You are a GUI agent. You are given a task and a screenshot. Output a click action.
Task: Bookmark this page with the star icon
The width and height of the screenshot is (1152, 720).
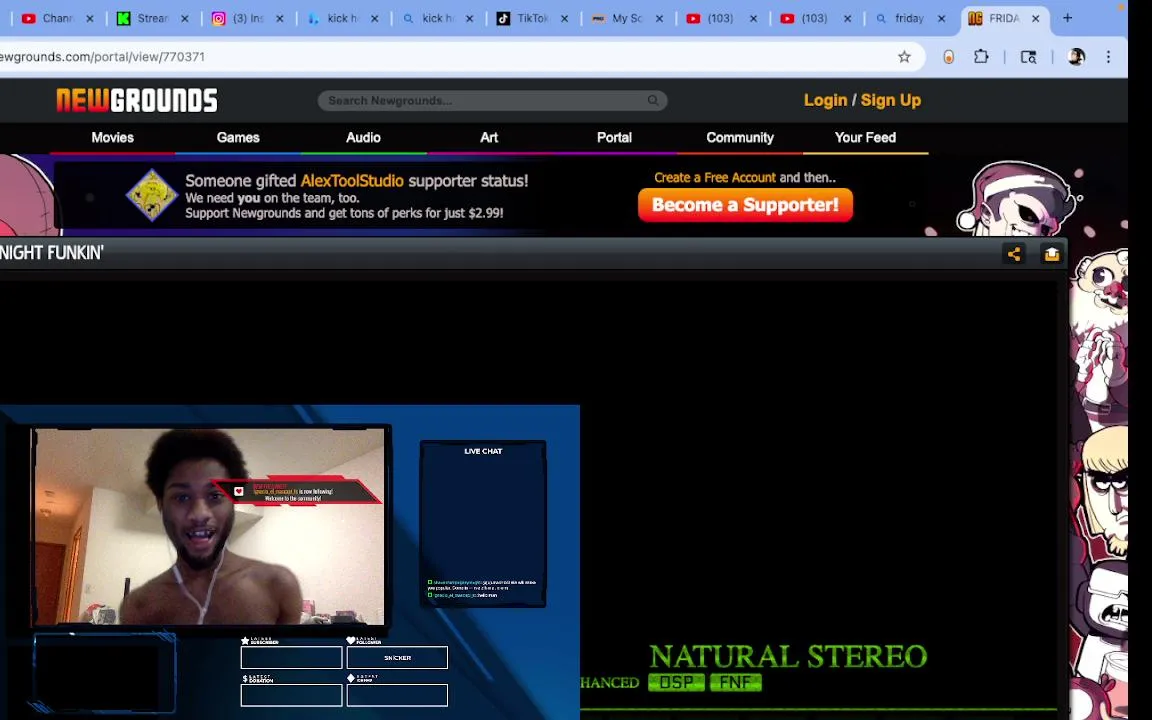[904, 57]
